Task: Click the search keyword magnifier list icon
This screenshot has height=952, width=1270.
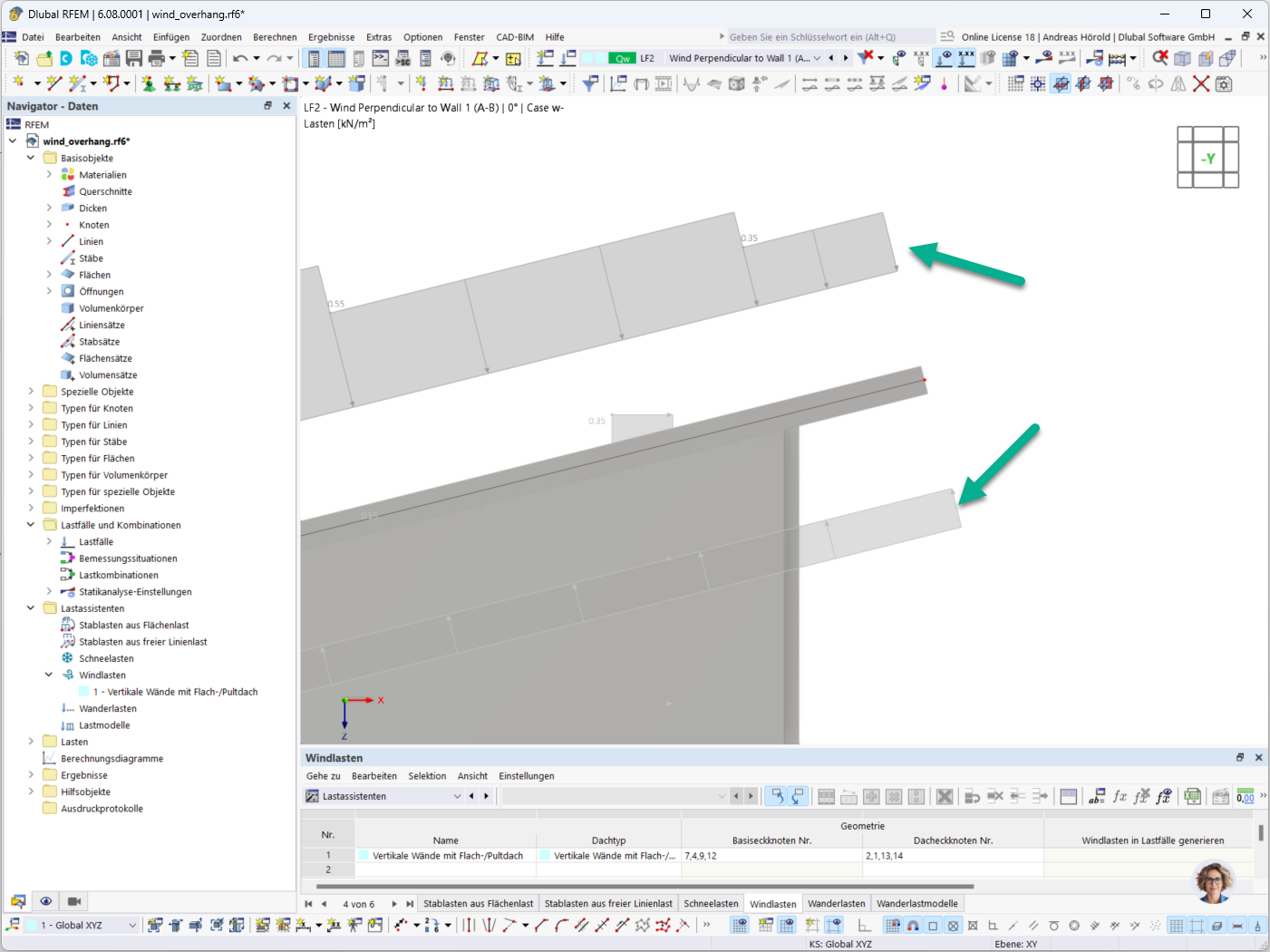Action: 946,36
